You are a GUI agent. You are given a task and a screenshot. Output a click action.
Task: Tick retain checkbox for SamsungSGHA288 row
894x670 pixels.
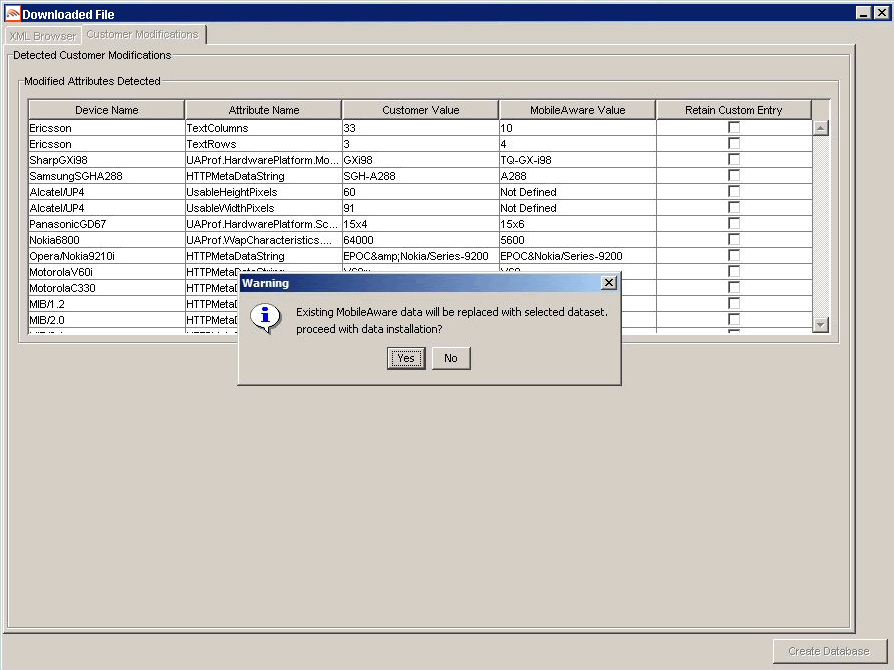734,175
